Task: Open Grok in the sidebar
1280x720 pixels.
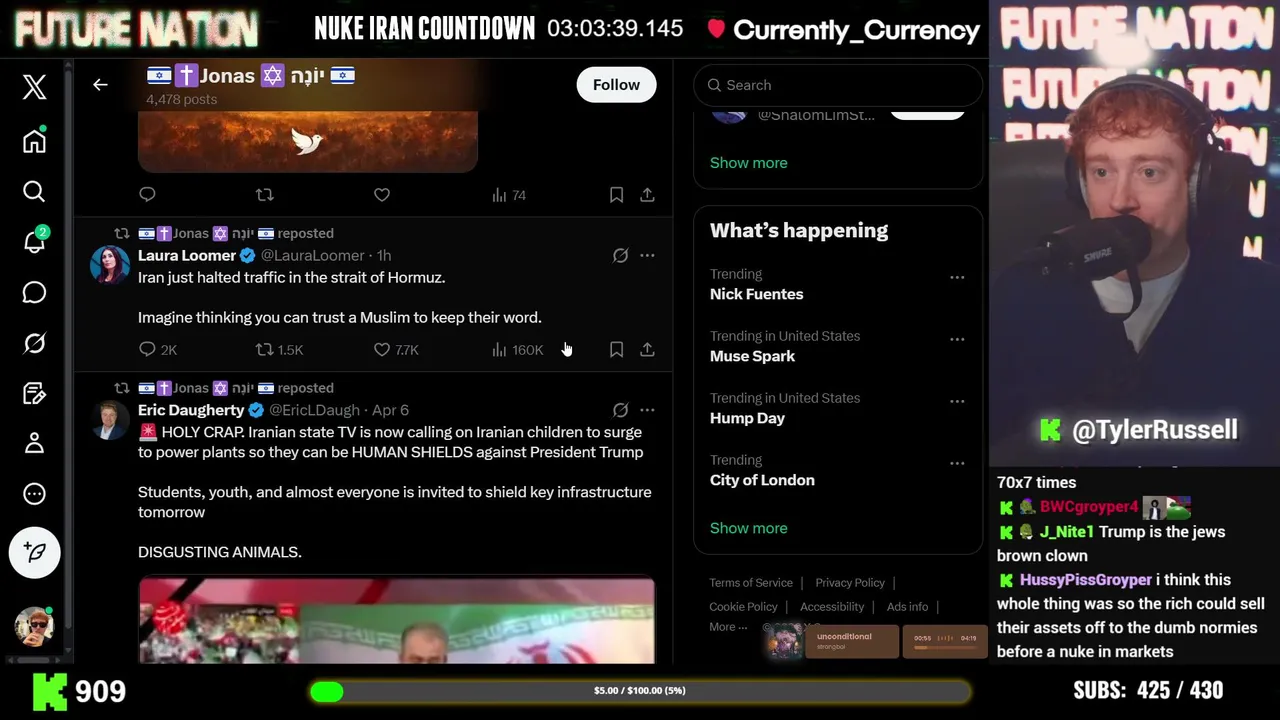Action: coord(34,343)
